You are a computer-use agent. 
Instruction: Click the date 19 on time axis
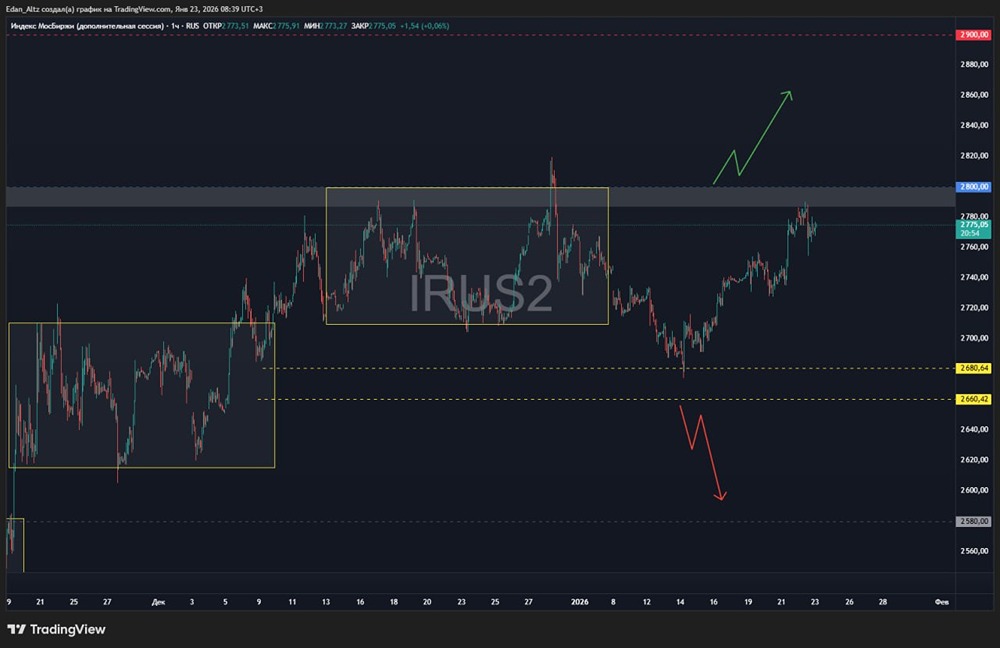pyautogui.click(x=748, y=602)
